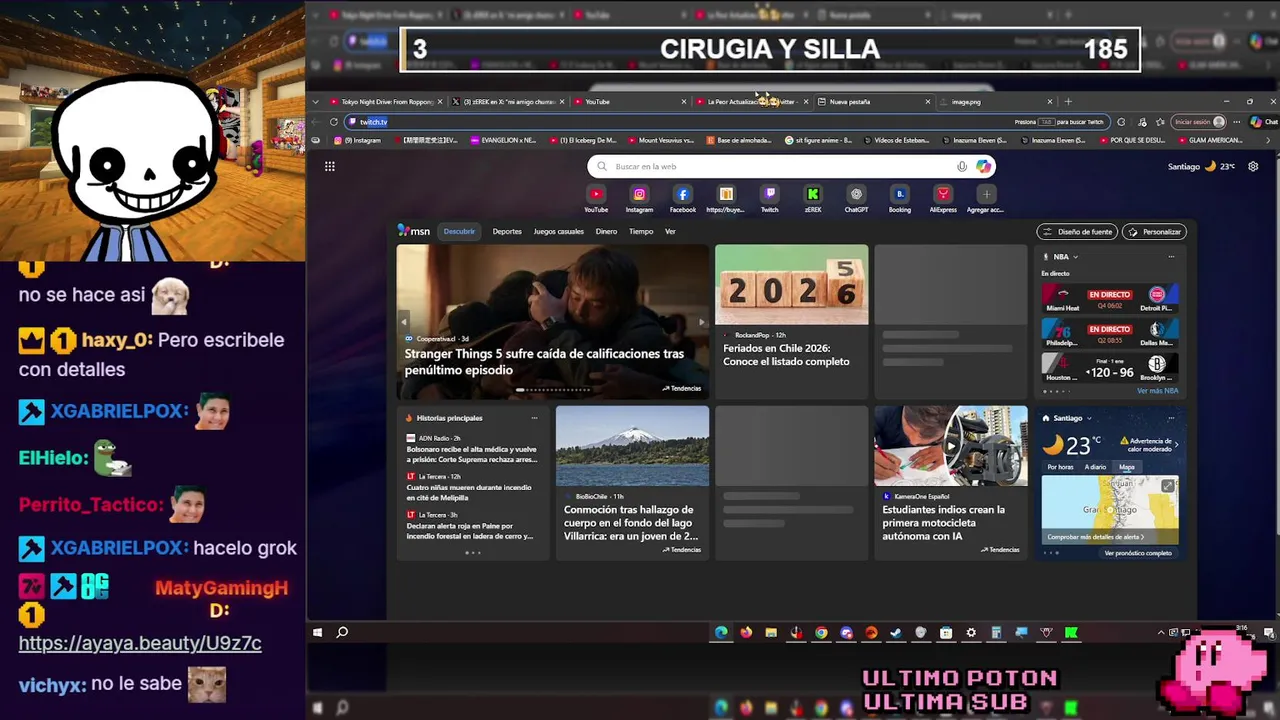The image size is (1280, 720).
Task: Click the browser reload button
Action: (333, 122)
